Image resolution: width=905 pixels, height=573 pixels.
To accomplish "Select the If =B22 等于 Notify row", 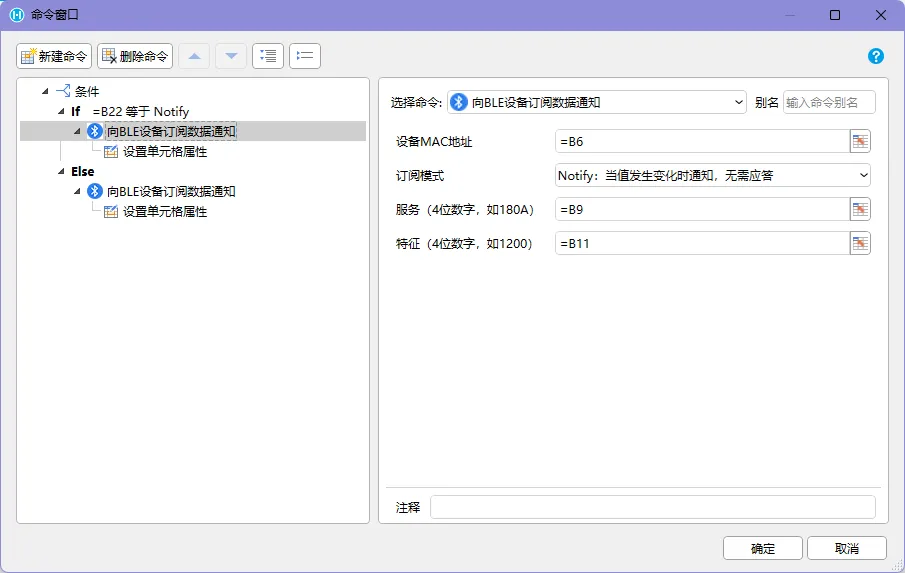I will pos(130,111).
